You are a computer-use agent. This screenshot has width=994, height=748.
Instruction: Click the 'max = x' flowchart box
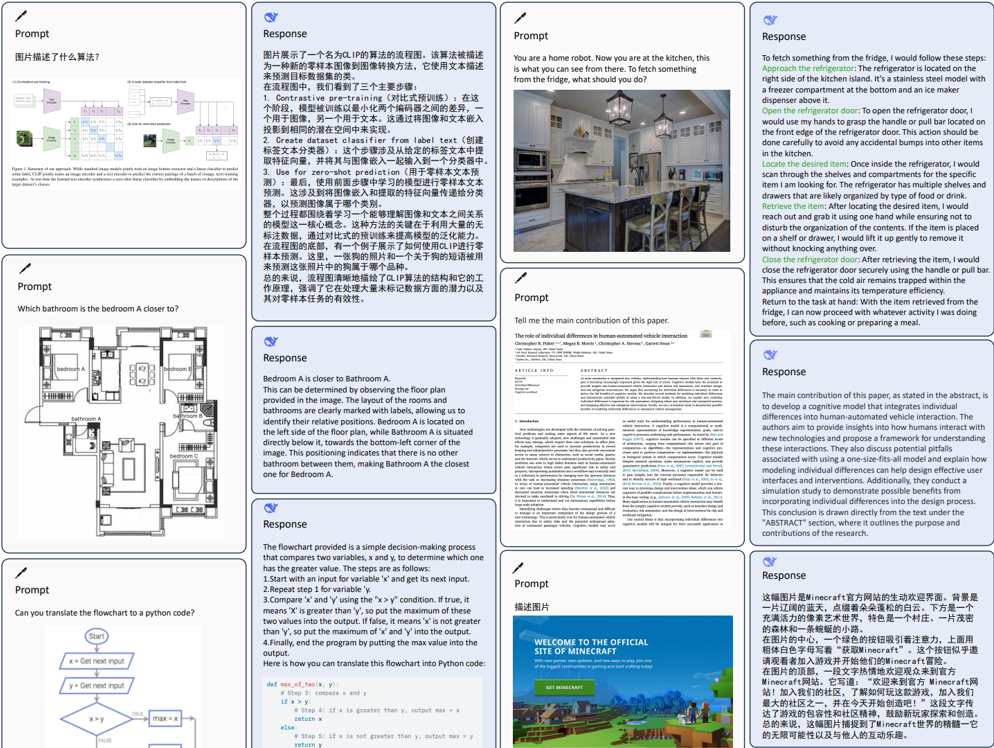click(x=165, y=718)
